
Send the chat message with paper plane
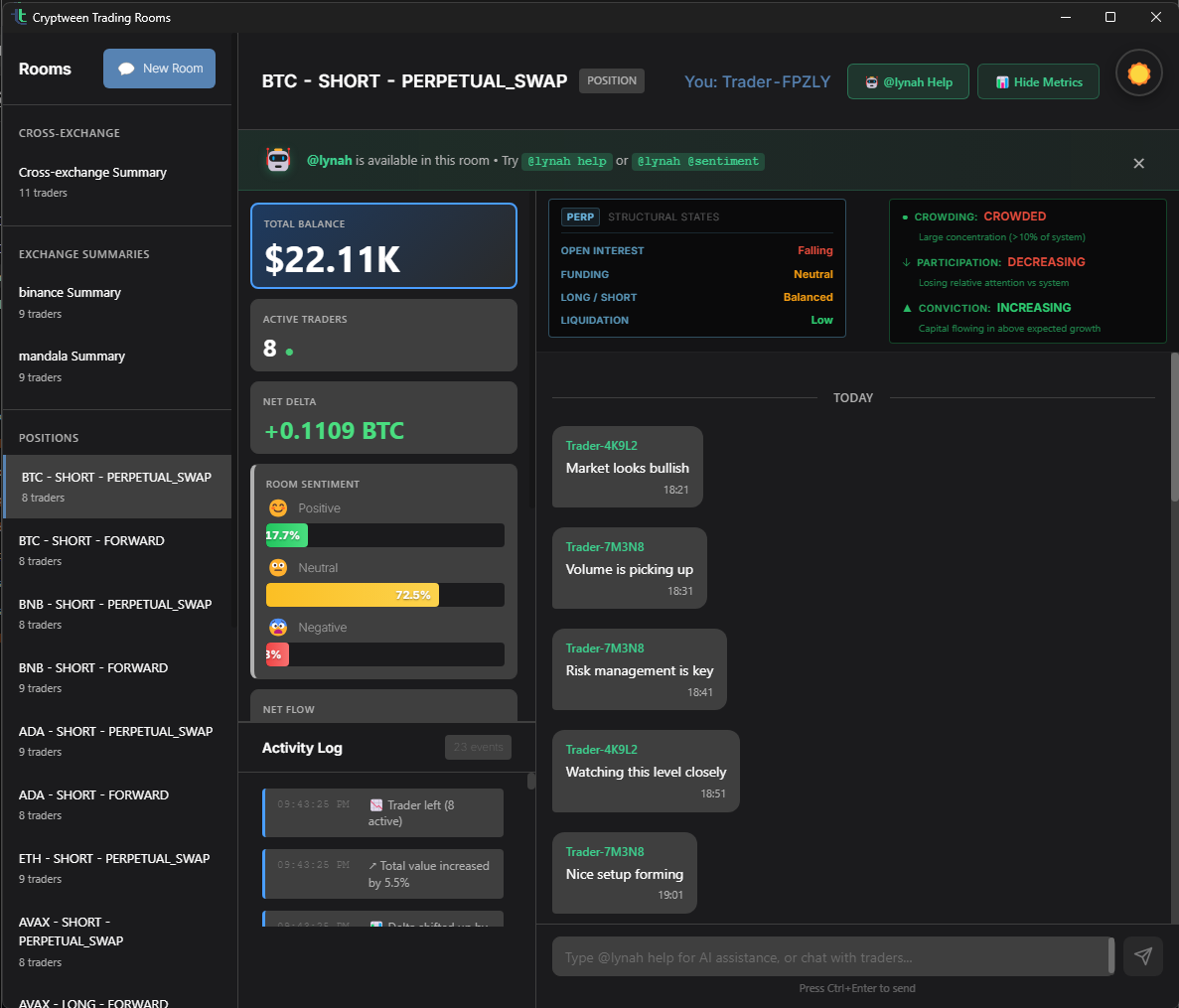pyautogui.click(x=1143, y=956)
